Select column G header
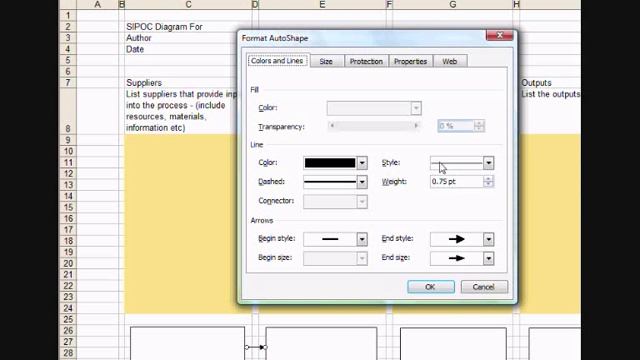640x360 pixels. pos(453,4)
